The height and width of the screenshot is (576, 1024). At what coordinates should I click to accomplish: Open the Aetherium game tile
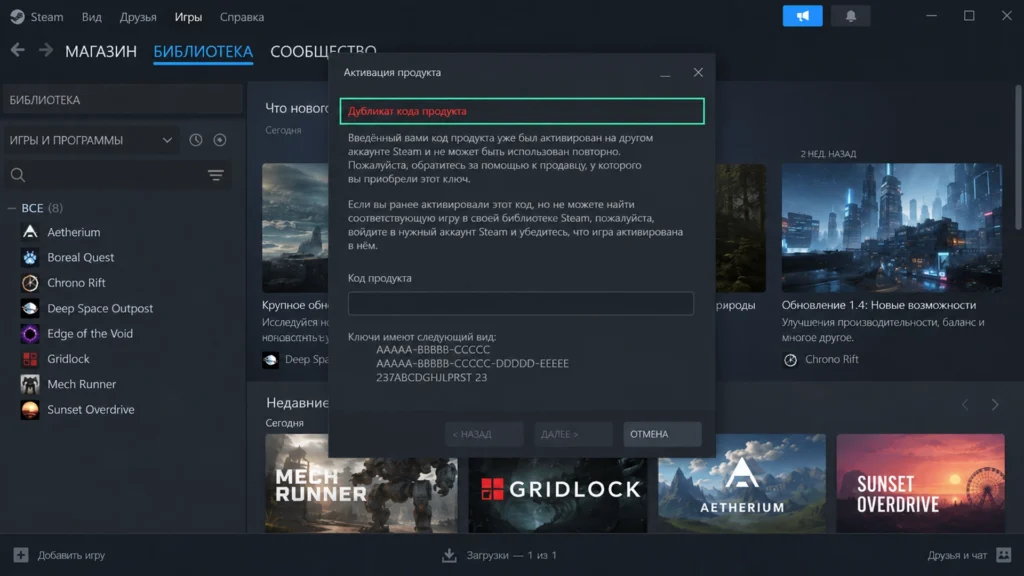click(742, 483)
